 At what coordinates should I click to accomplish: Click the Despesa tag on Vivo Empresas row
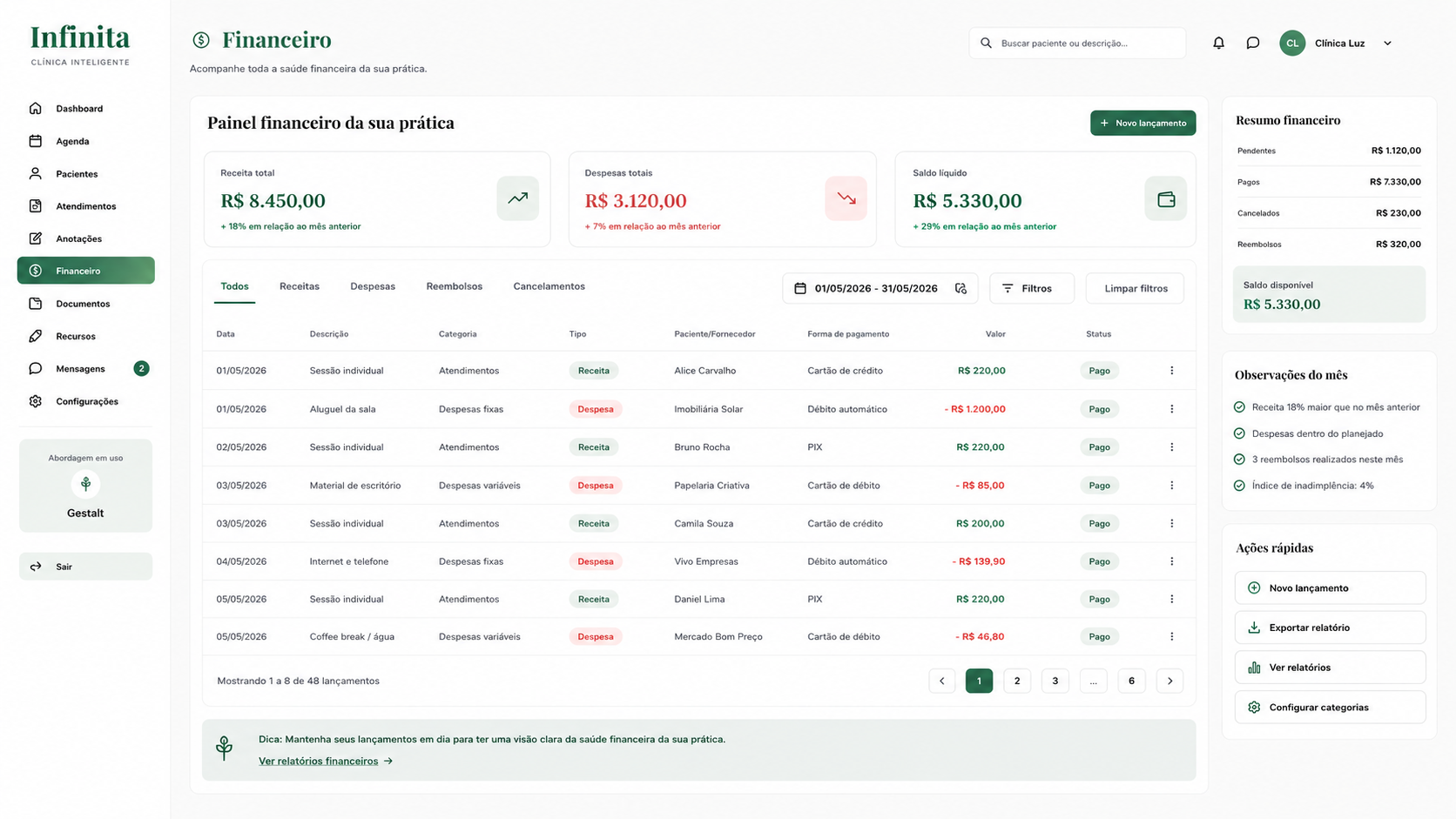coord(596,561)
